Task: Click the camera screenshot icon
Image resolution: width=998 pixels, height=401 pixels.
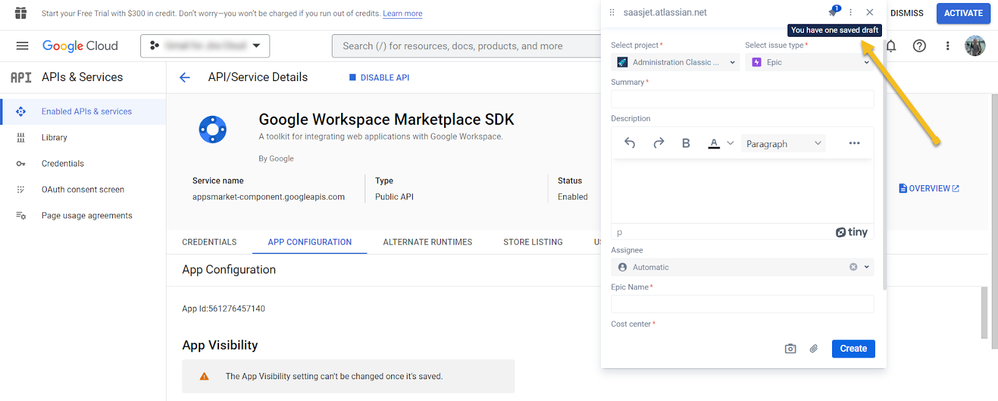Action: 790,348
